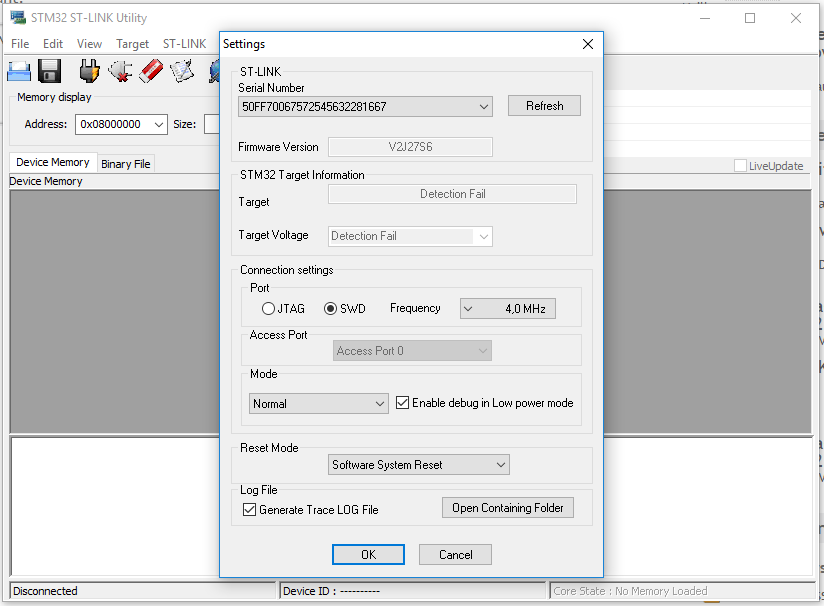Toggle Generate Trace LOG File checkbox
This screenshot has width=824, height=606.
pyautogui.click(x=250, y=510)
